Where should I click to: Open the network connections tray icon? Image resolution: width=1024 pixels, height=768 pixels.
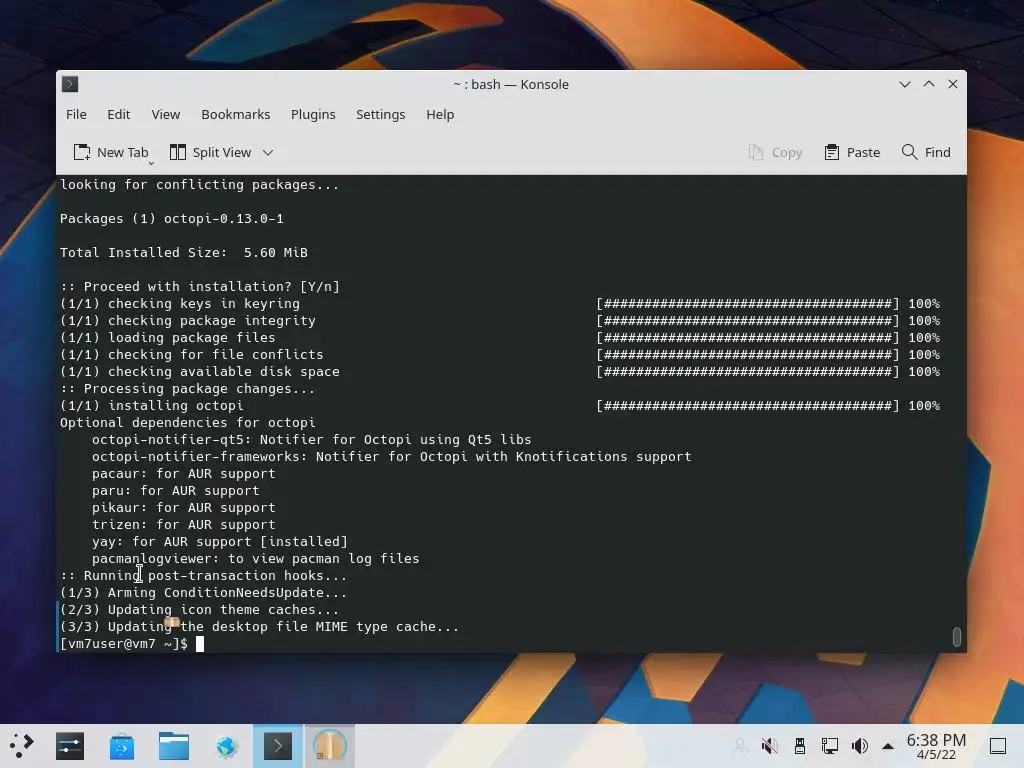click(x=830, y=745)
